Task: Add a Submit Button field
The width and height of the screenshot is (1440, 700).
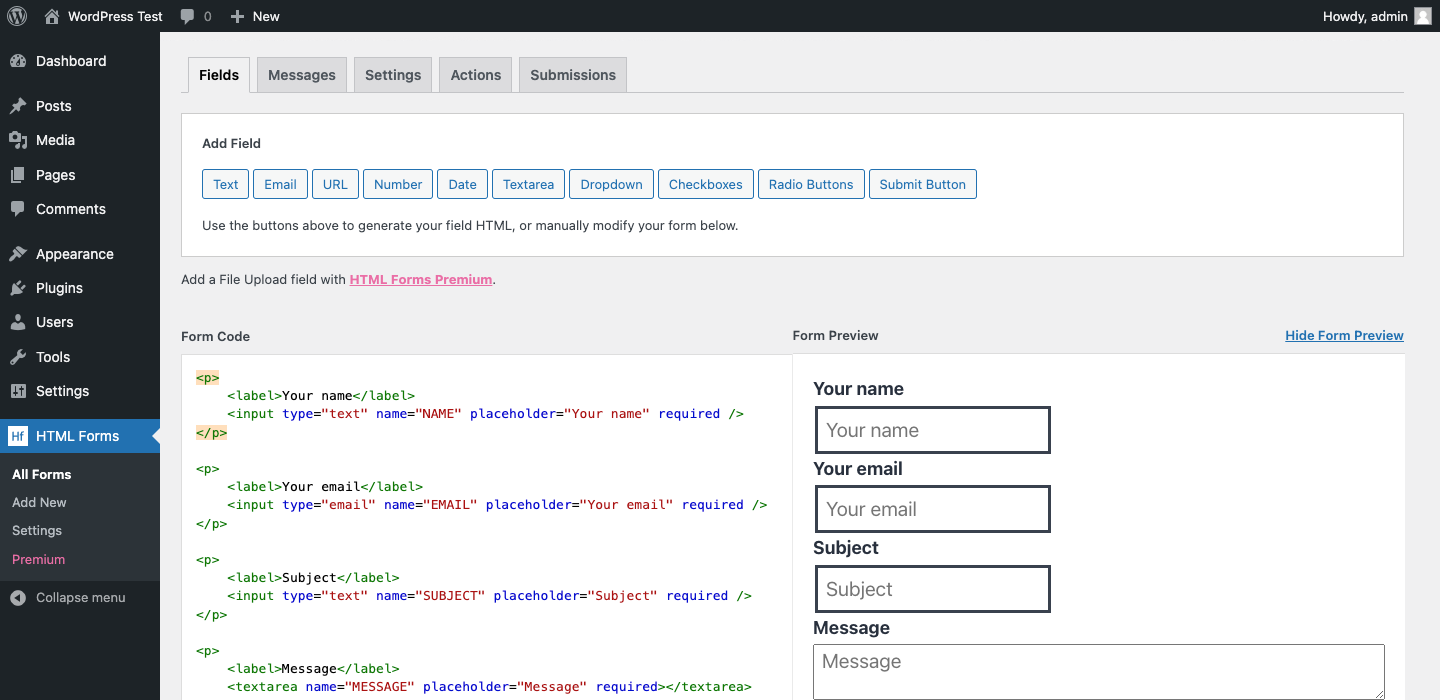Action: (922, 184)
